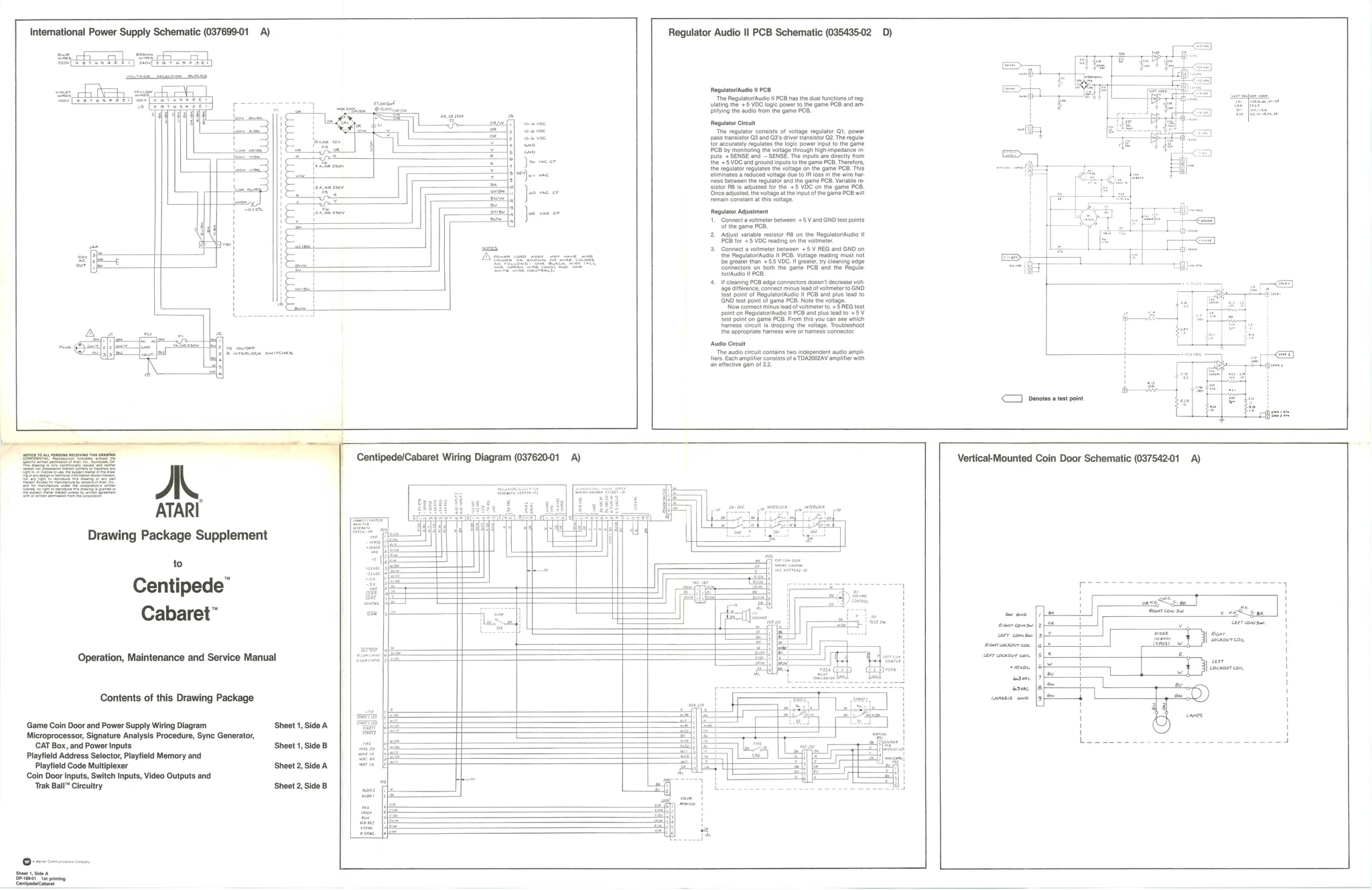Screen dimensions: 1372x890
Task: Click the 'CHASSIS GND' pin label
Action: pyautogui.click(x=1010, y=698)
